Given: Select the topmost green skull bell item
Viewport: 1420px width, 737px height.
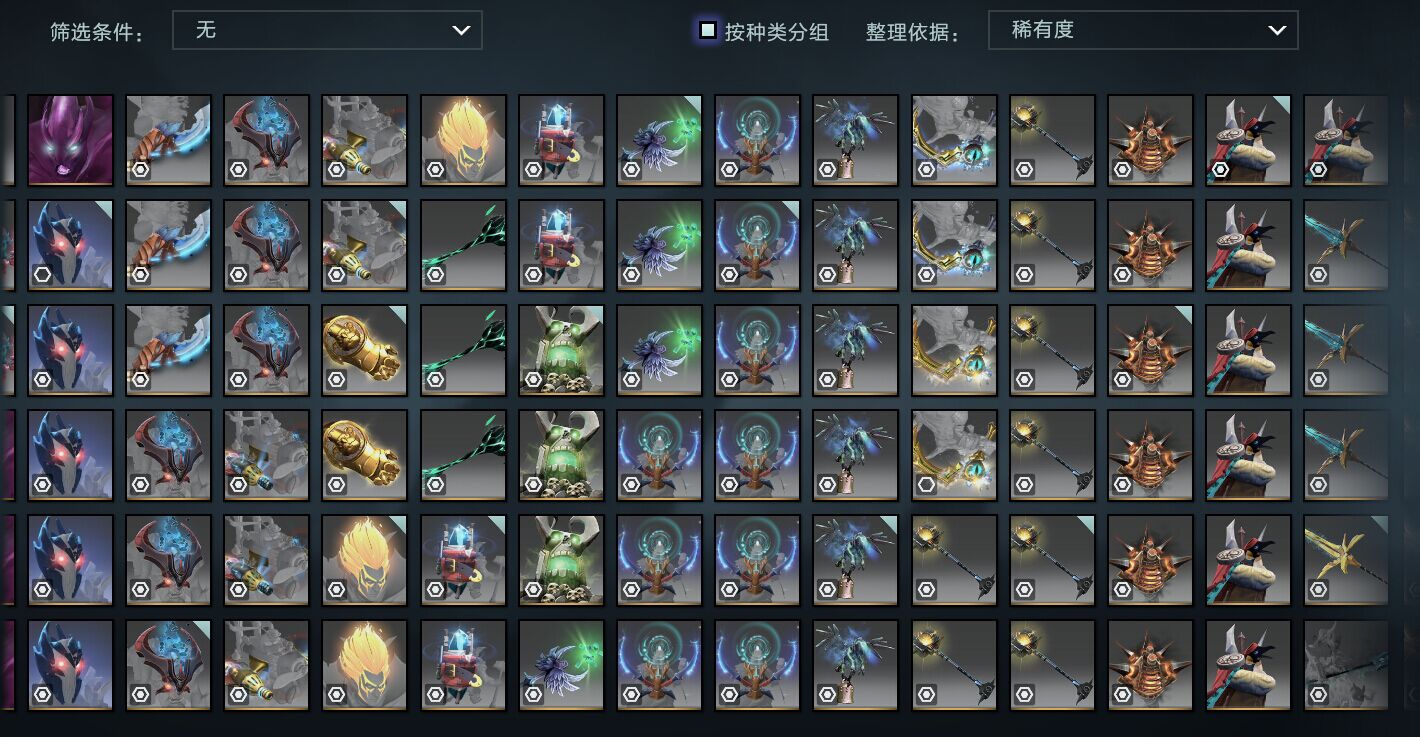Looking at the screenshot, I should click(561, 350).
